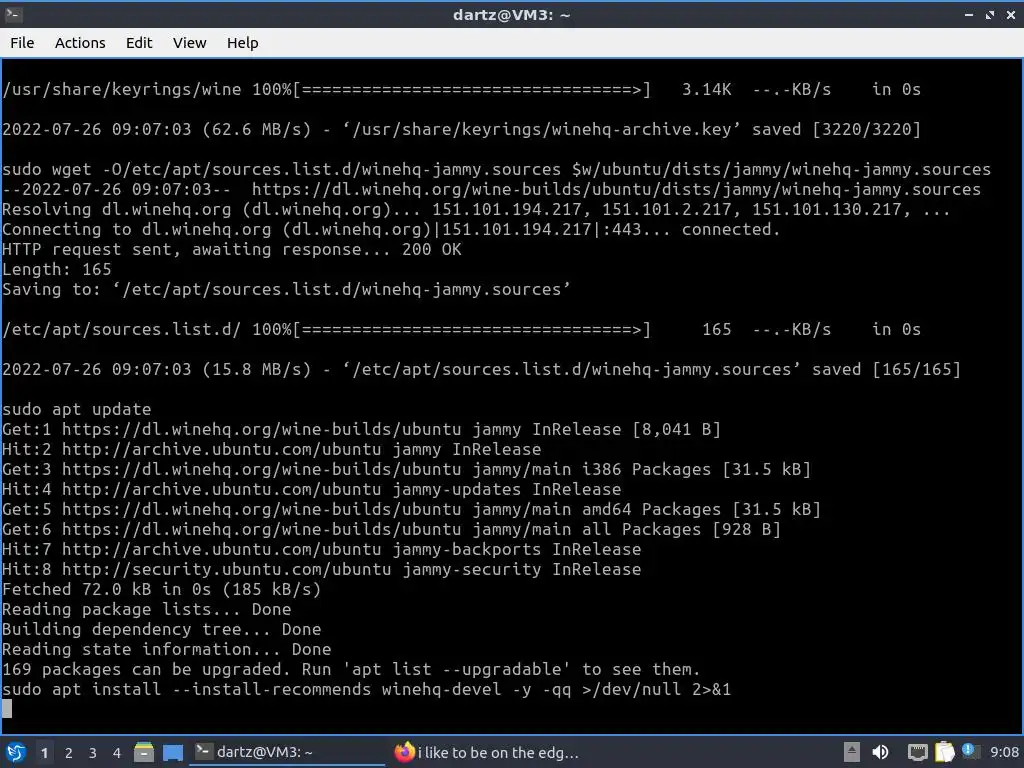Click the 'Reading state information... Done' line
Viewport: 1024px width, 768px height.
coord(167,650)
